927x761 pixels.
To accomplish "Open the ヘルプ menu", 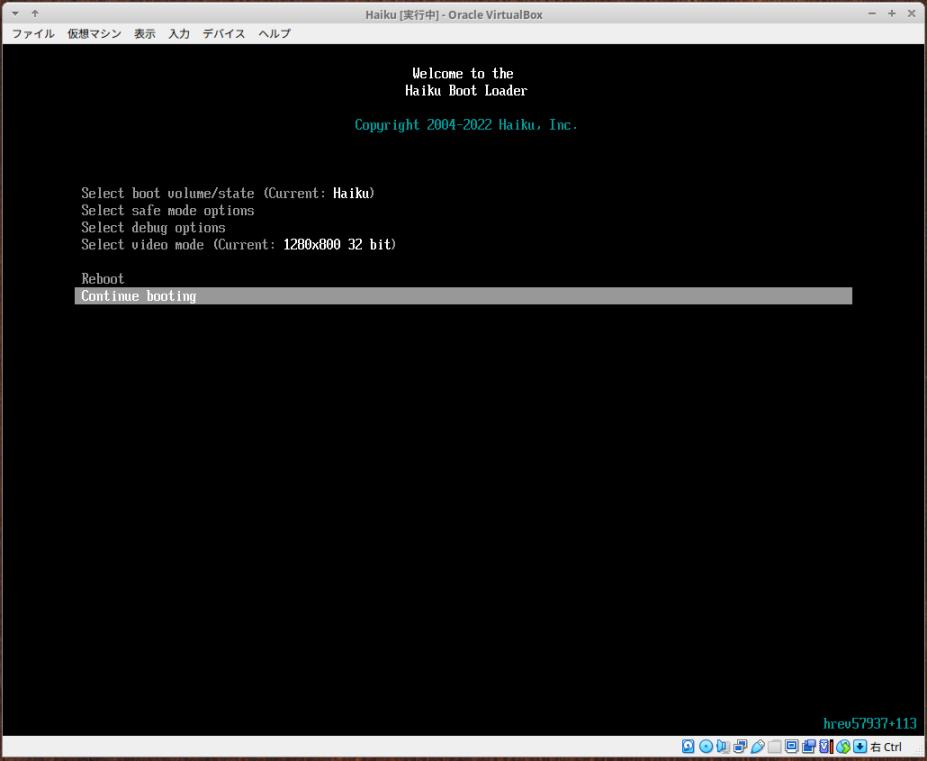I will click(275, 34).
